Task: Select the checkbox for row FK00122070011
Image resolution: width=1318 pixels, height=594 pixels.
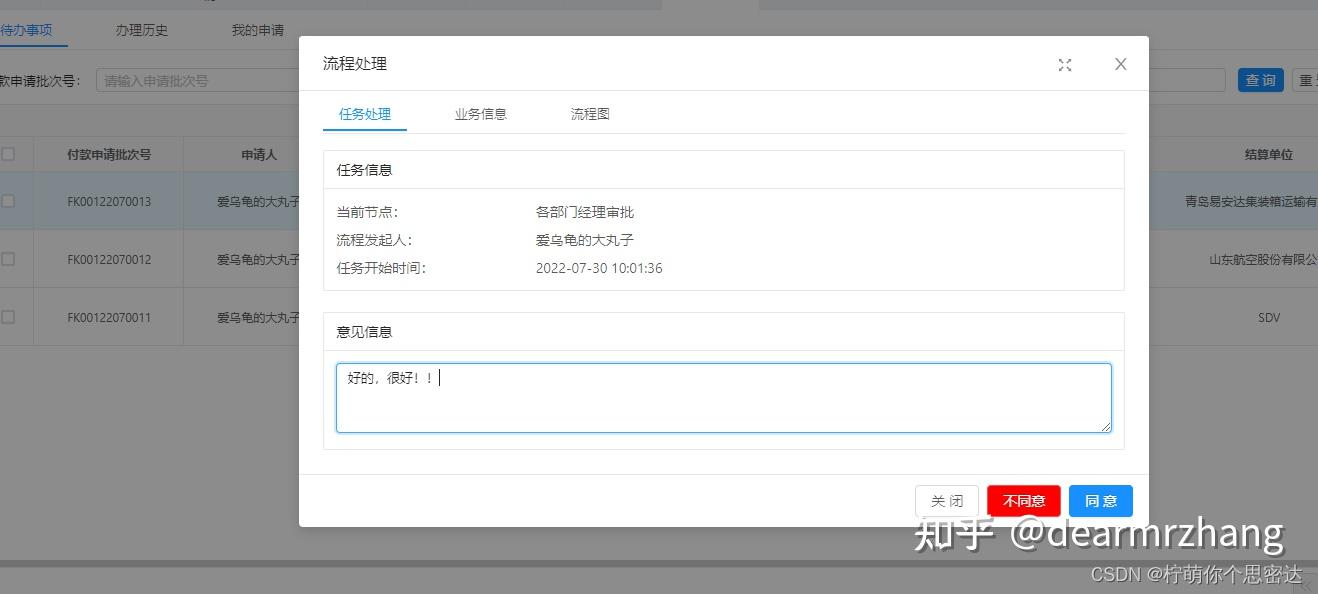Action: (x=8, y=316)
